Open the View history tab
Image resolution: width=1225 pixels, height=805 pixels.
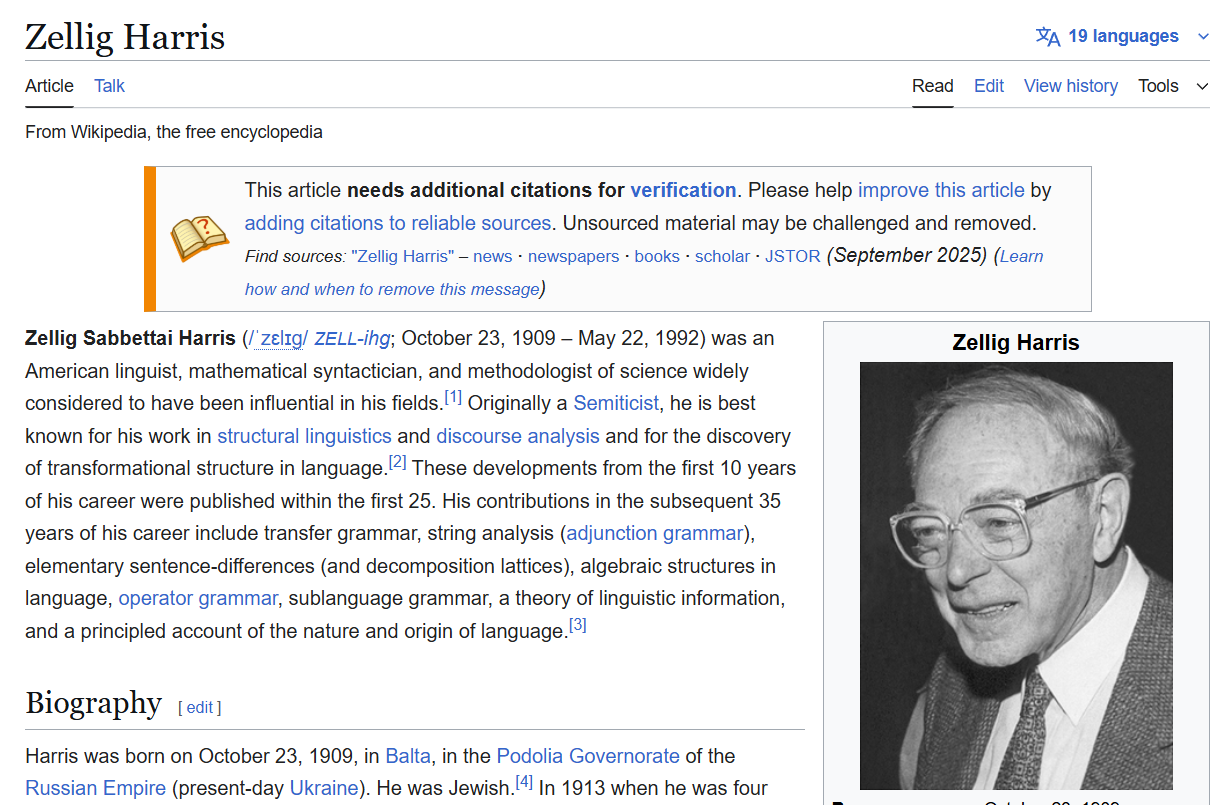(1070, 86)
